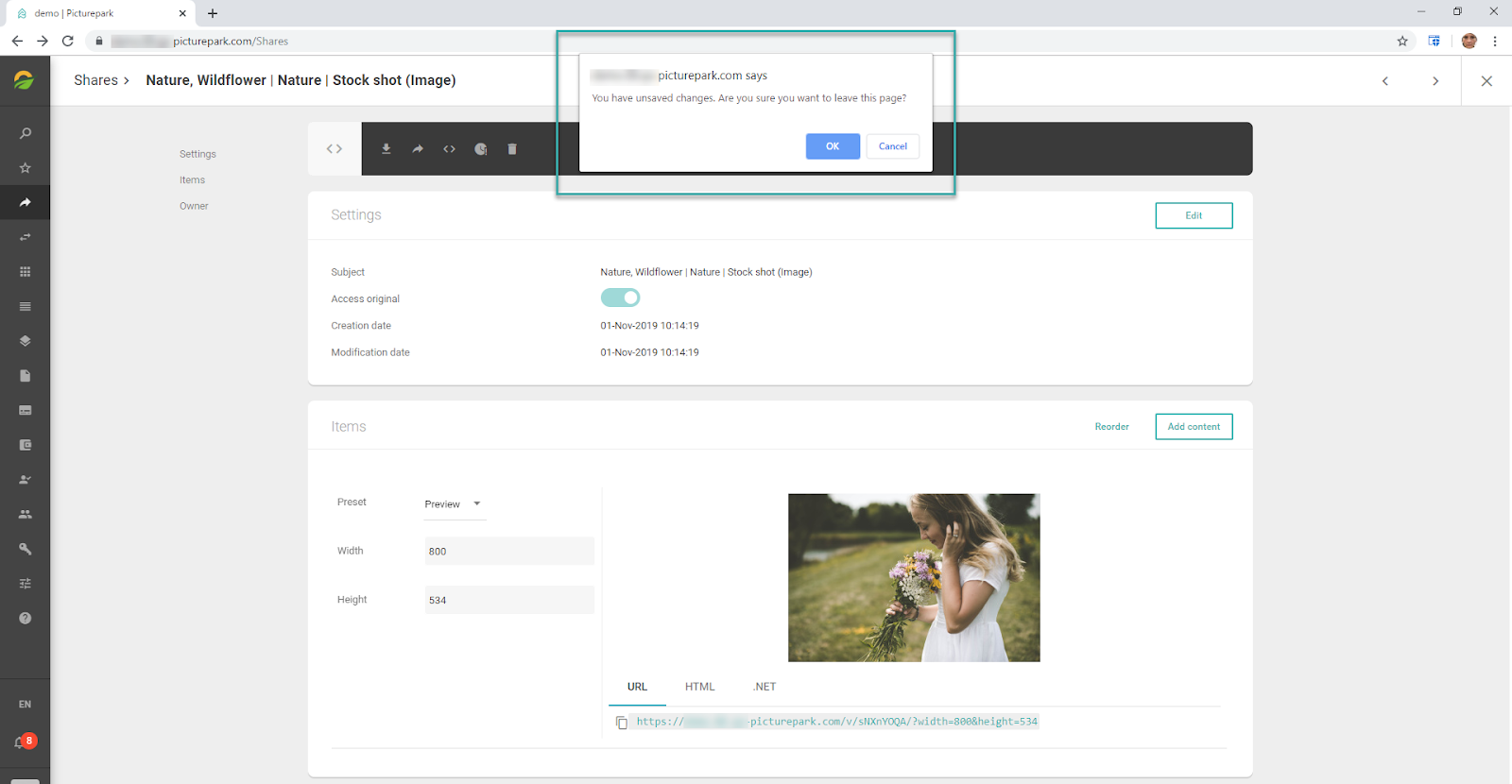The width and height of the screenshot is (1512, 784).
Task: Click the browser forward arrow
Action: 43,41
